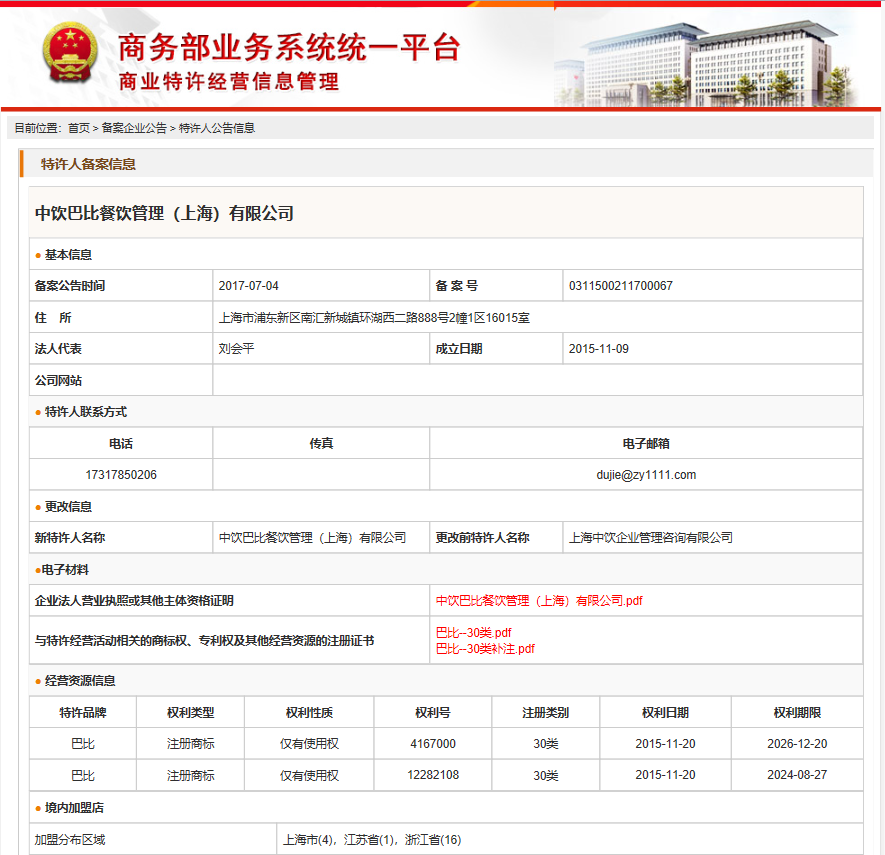
Task: Click the 传真 column header
Action: (x=321, y=444)
